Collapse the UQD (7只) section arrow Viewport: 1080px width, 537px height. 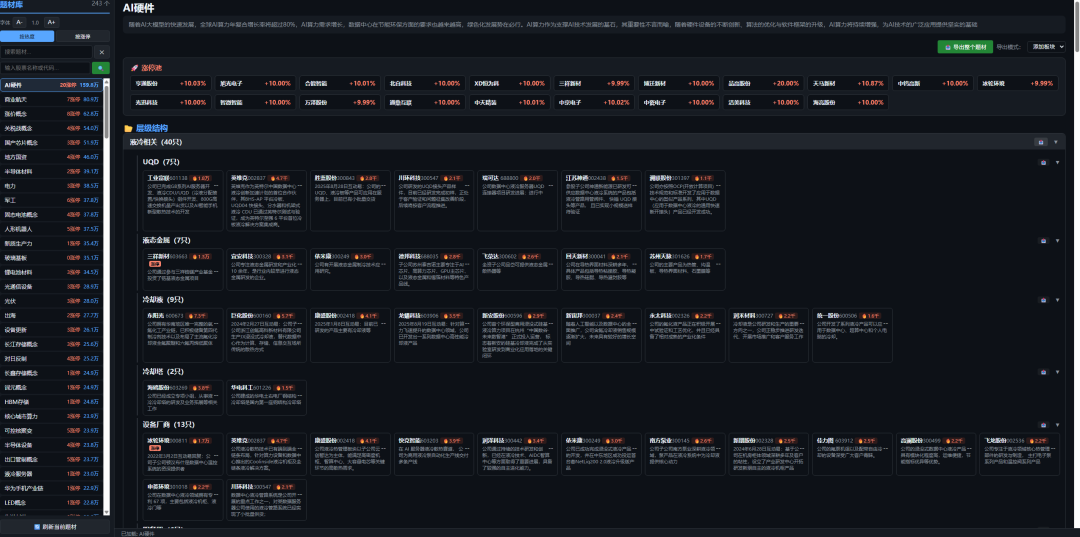pos(1058,162)
